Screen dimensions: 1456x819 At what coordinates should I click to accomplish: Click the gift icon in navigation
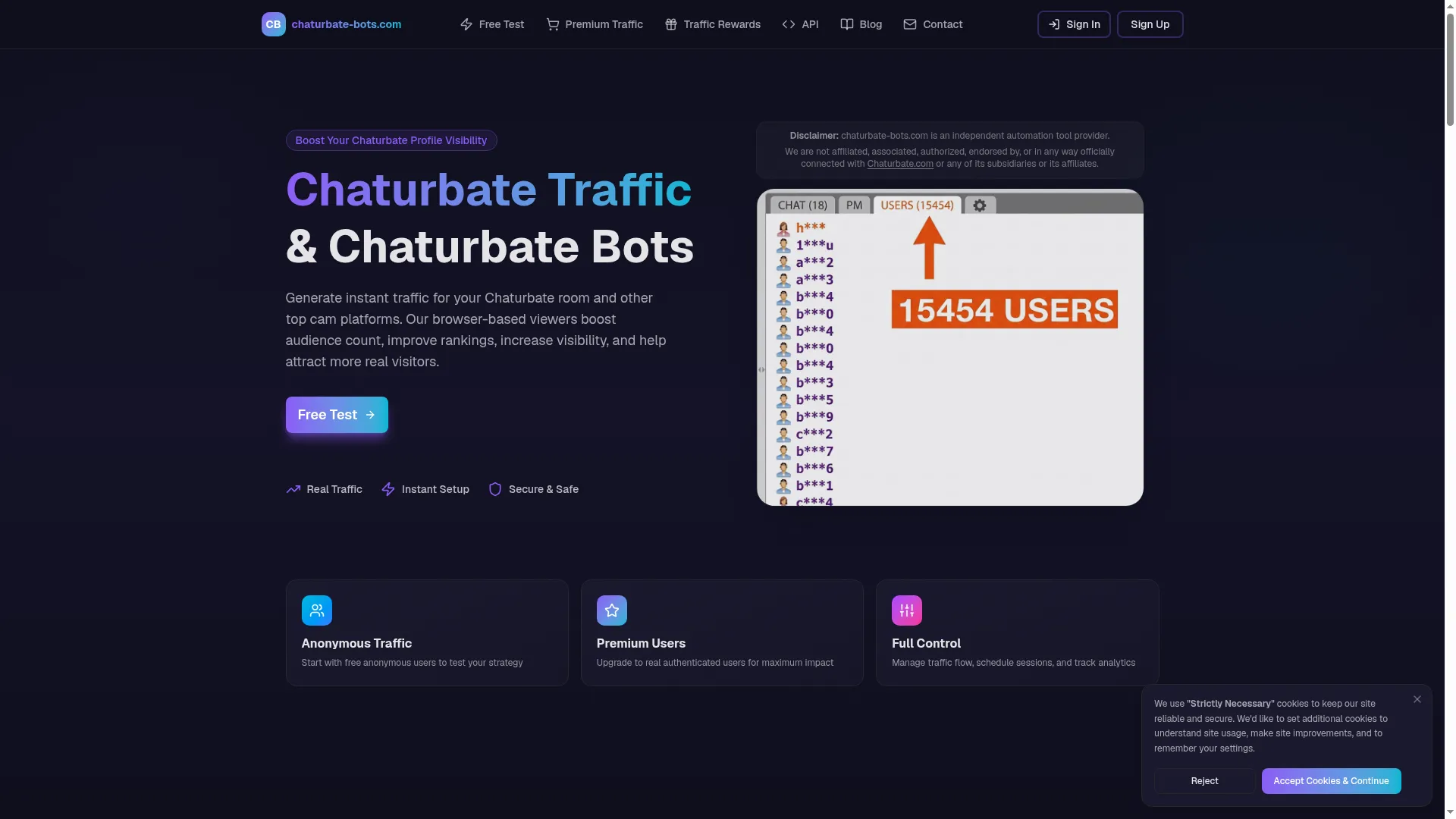(x=671, y=24)
